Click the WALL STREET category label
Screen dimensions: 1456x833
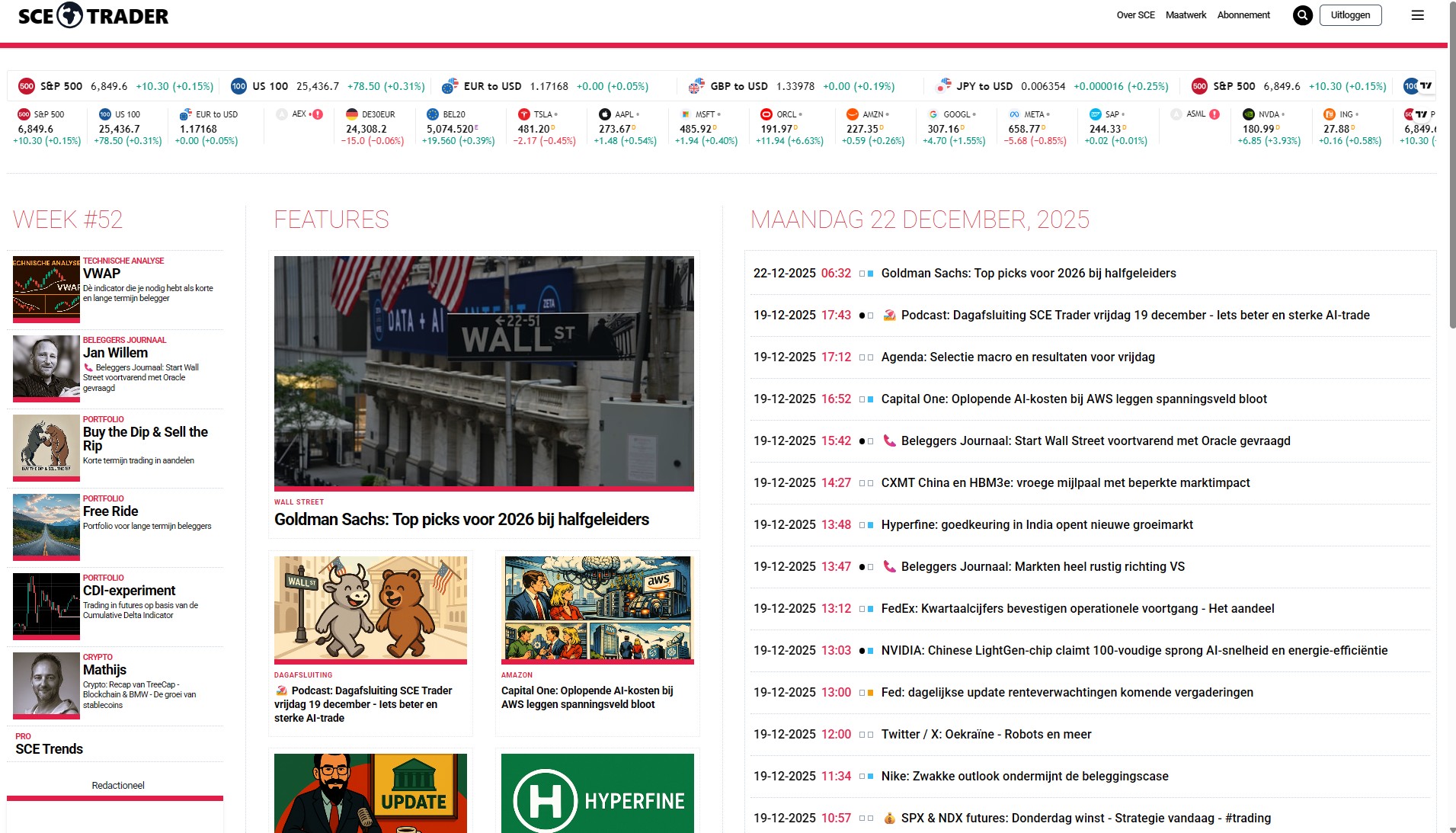point(299,502)
